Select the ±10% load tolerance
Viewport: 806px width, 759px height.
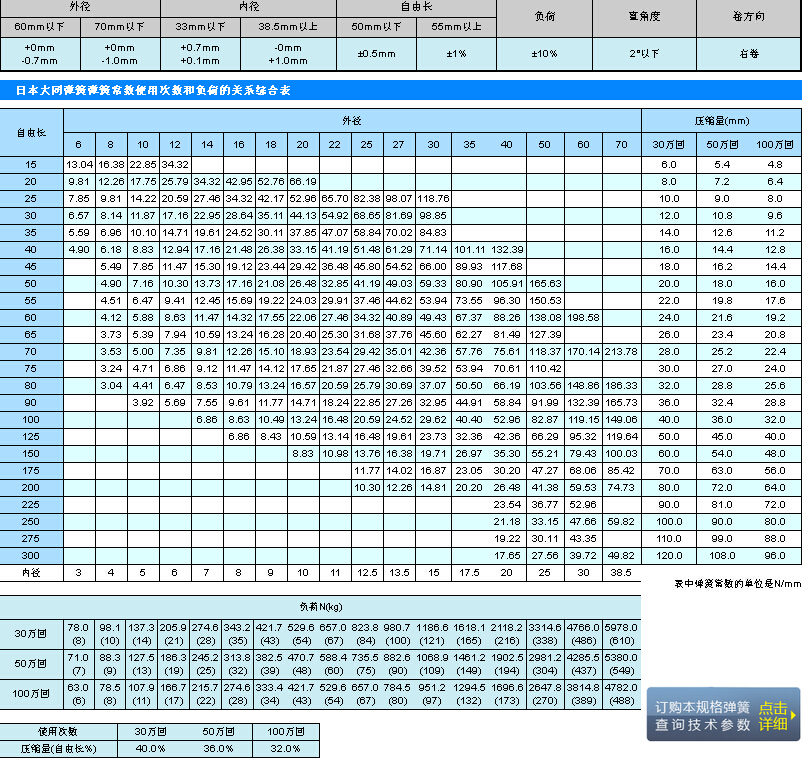[544, 54]
